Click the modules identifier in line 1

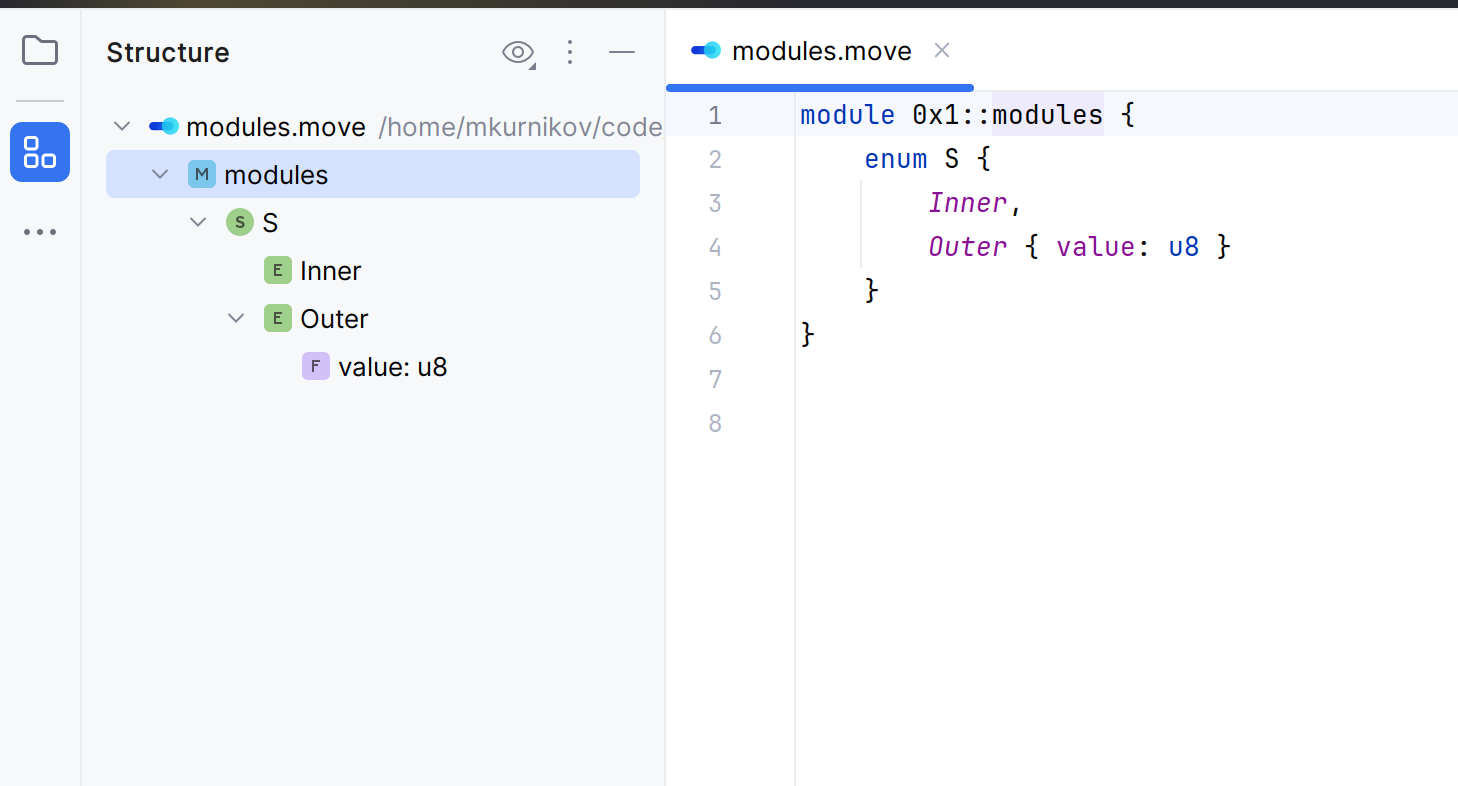[1048, 115]
